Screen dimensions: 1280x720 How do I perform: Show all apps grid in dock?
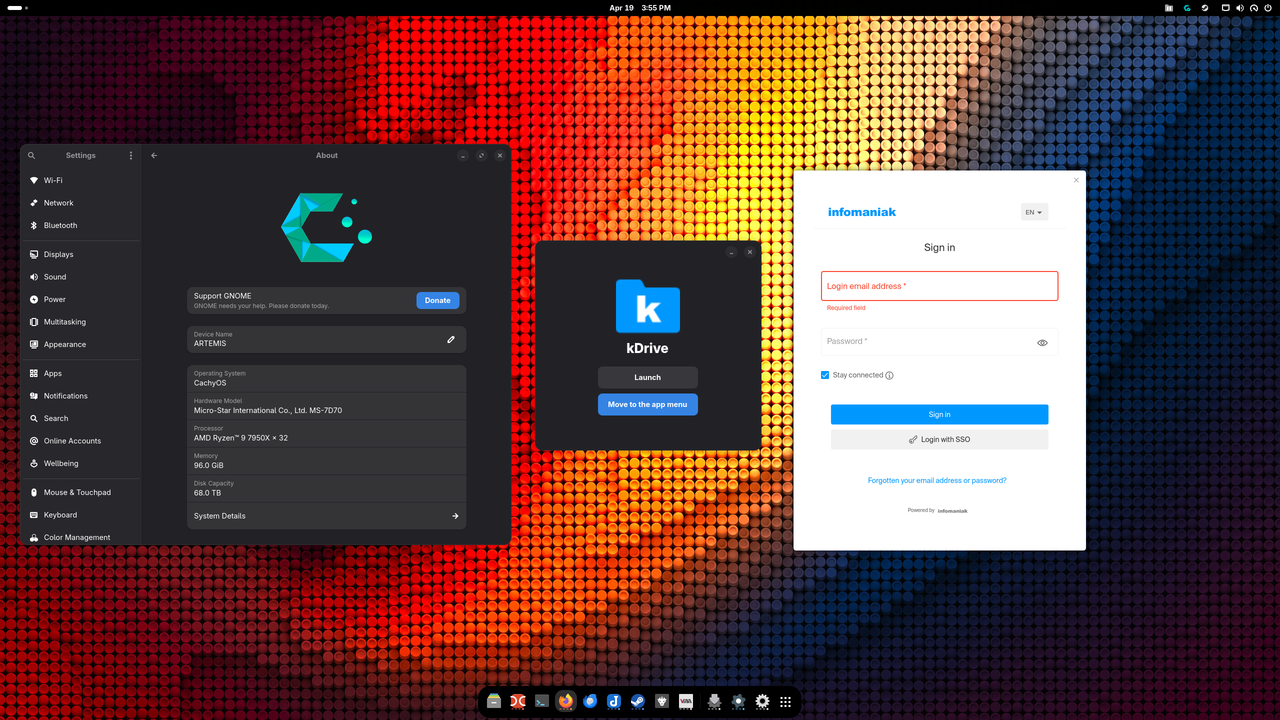click(786, 702)
